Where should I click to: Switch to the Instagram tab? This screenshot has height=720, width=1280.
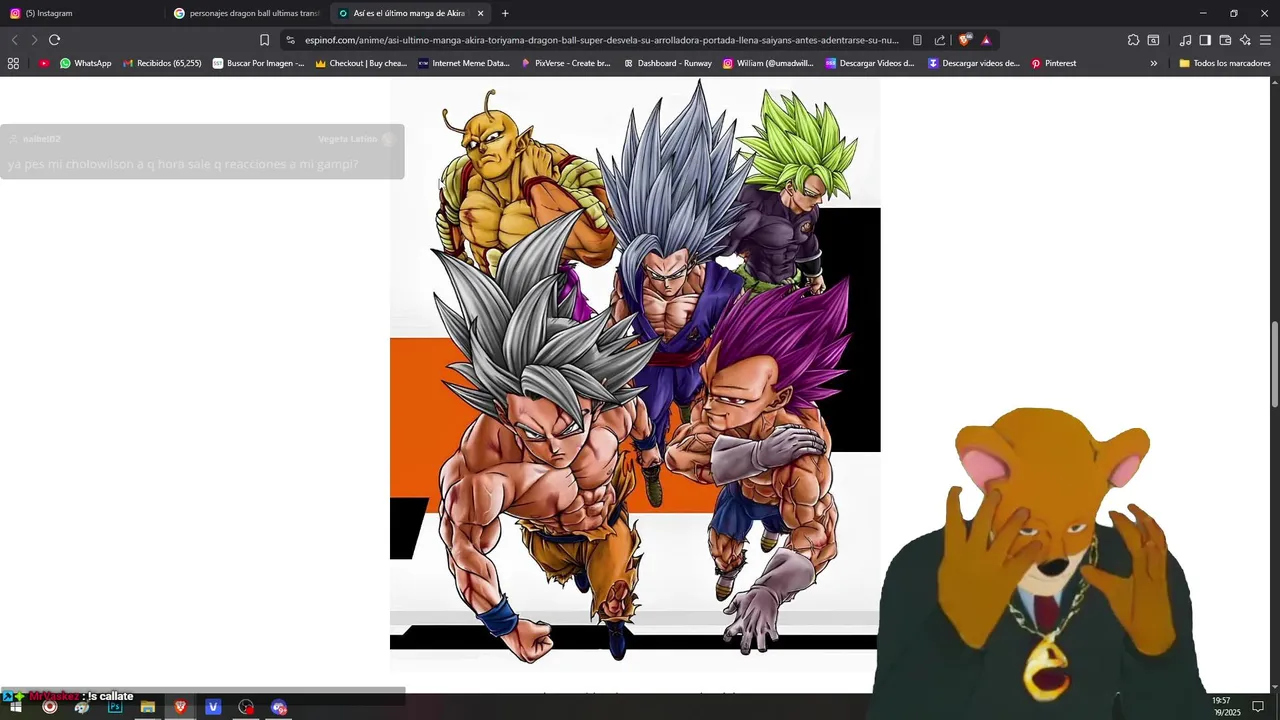(82, 13)
